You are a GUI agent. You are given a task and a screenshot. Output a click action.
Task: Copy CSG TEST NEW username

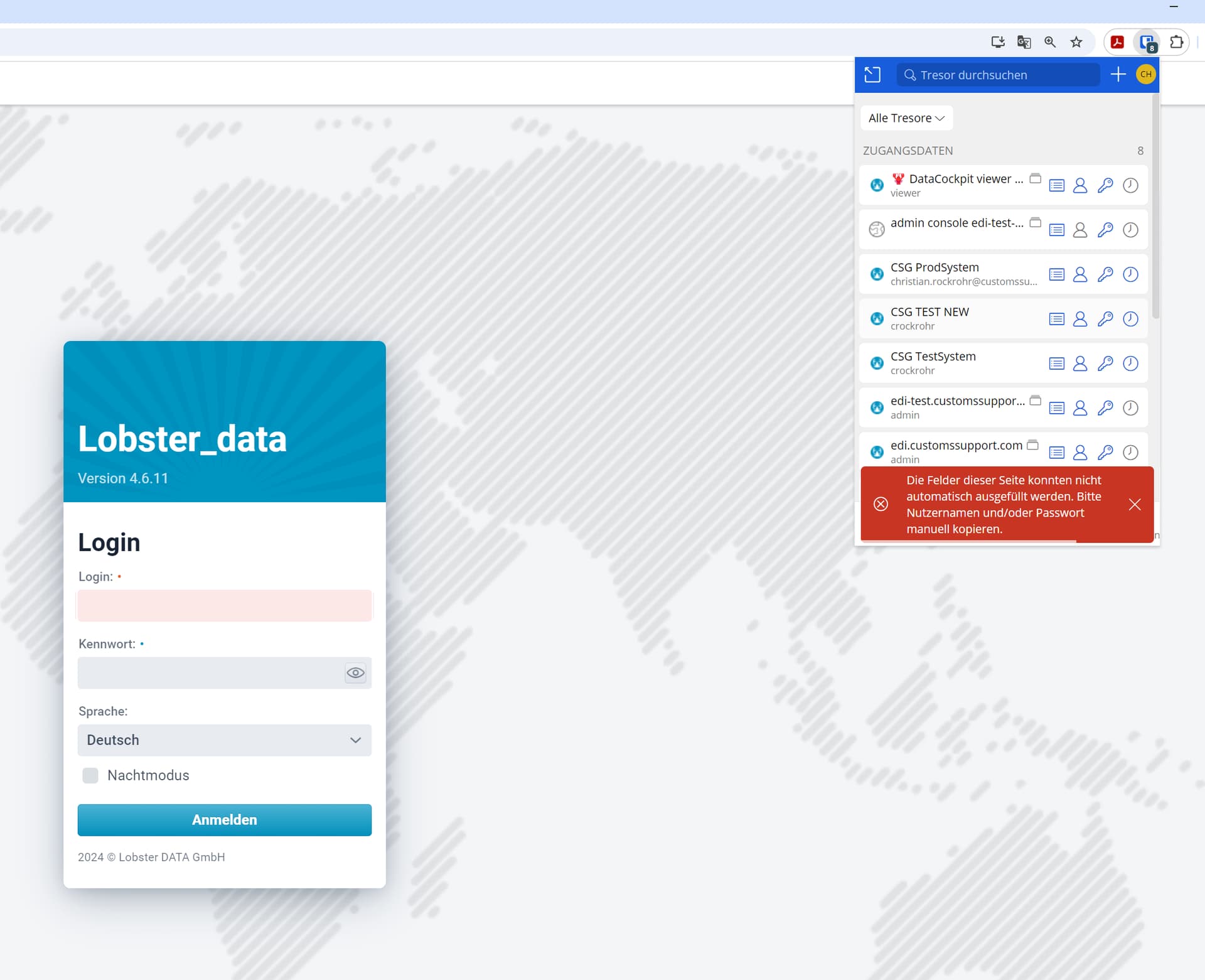coord(1080,320)
